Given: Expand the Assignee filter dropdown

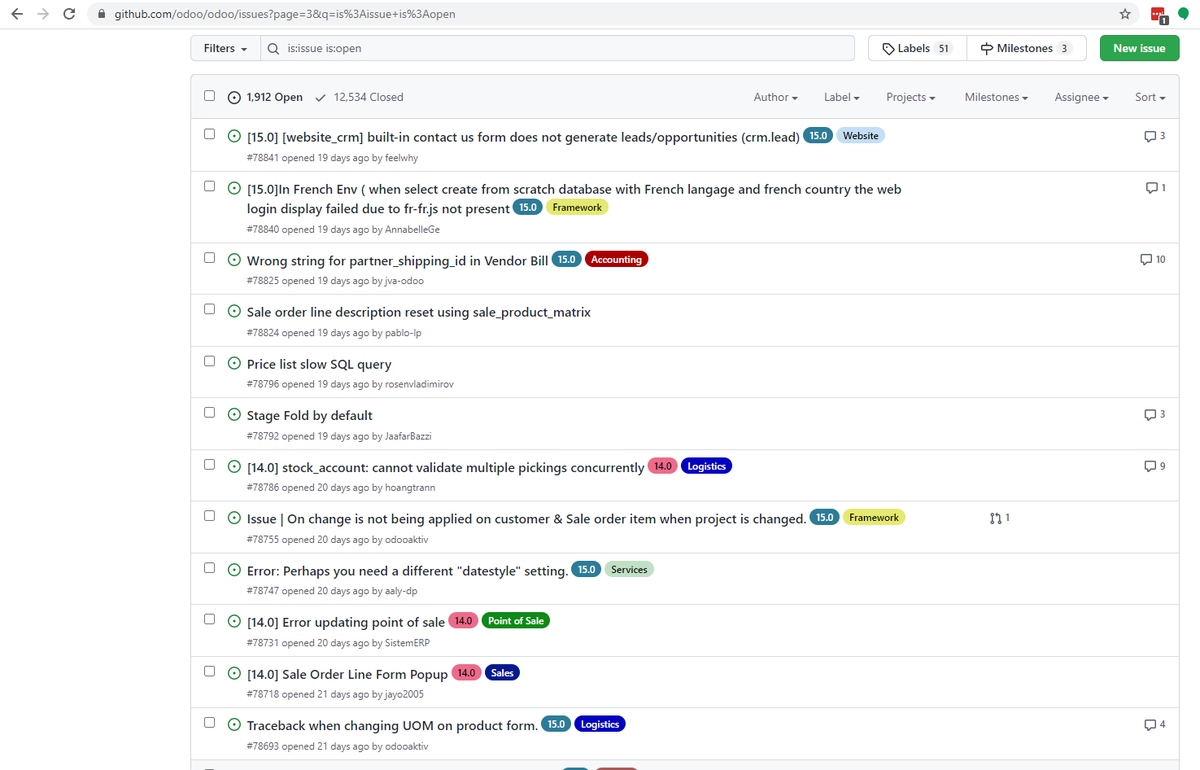Looking at the screenshot, I should tap(1082, 97).
